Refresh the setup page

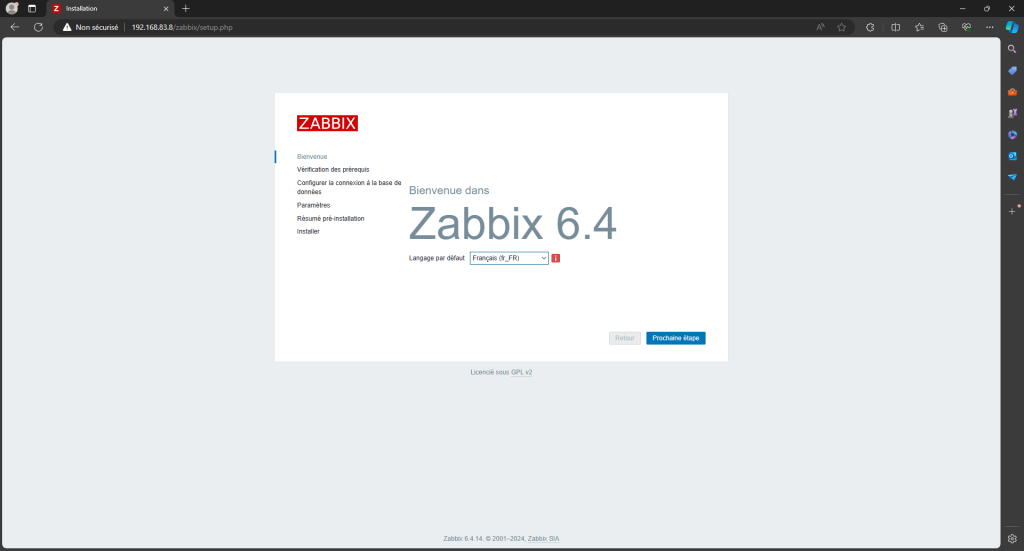(x=38, y=27)
